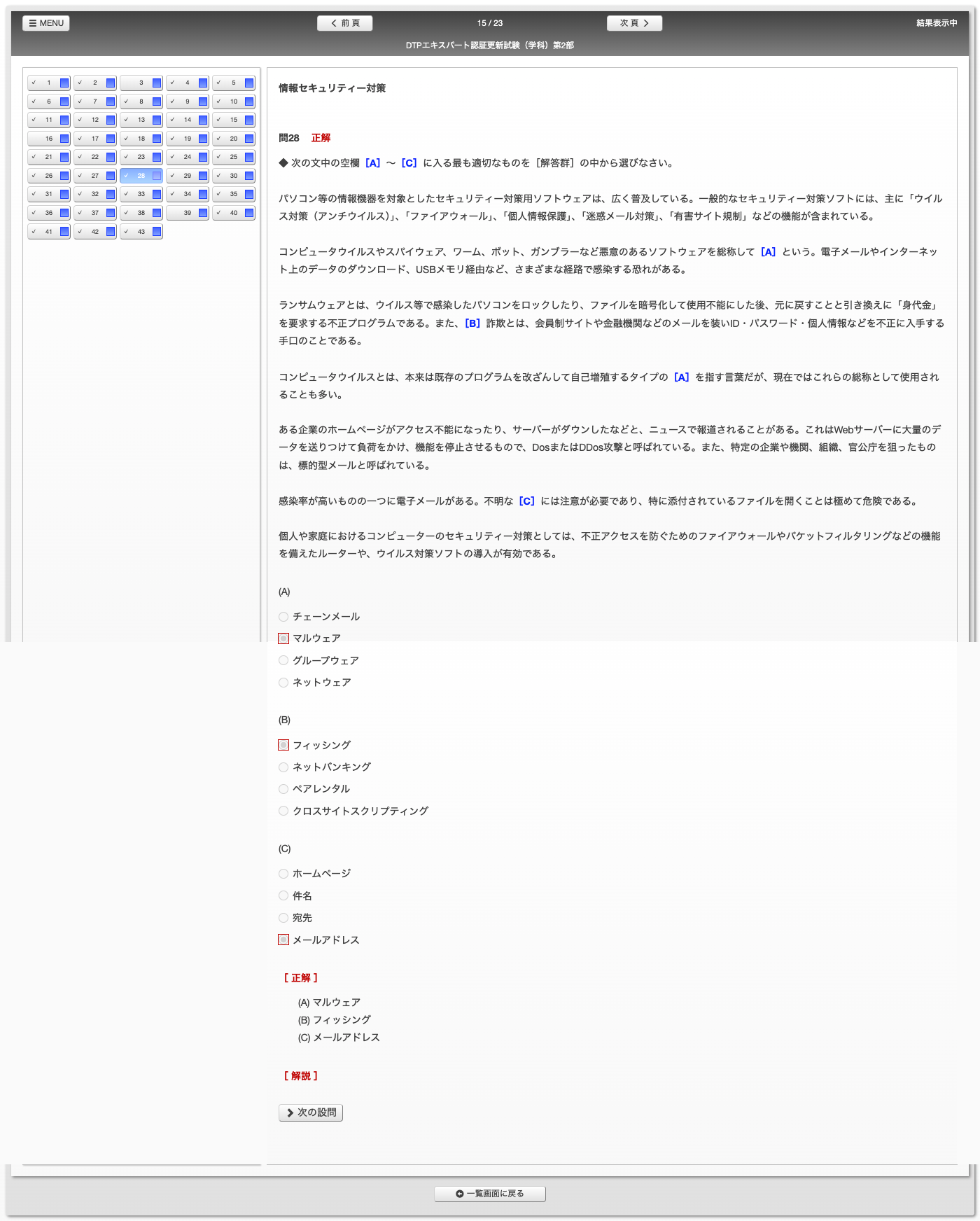Viewport: 980px width, 1221px height.
Task: Click blue square marker on question 16
Action: pyautogui.click(x=64, y=139)
